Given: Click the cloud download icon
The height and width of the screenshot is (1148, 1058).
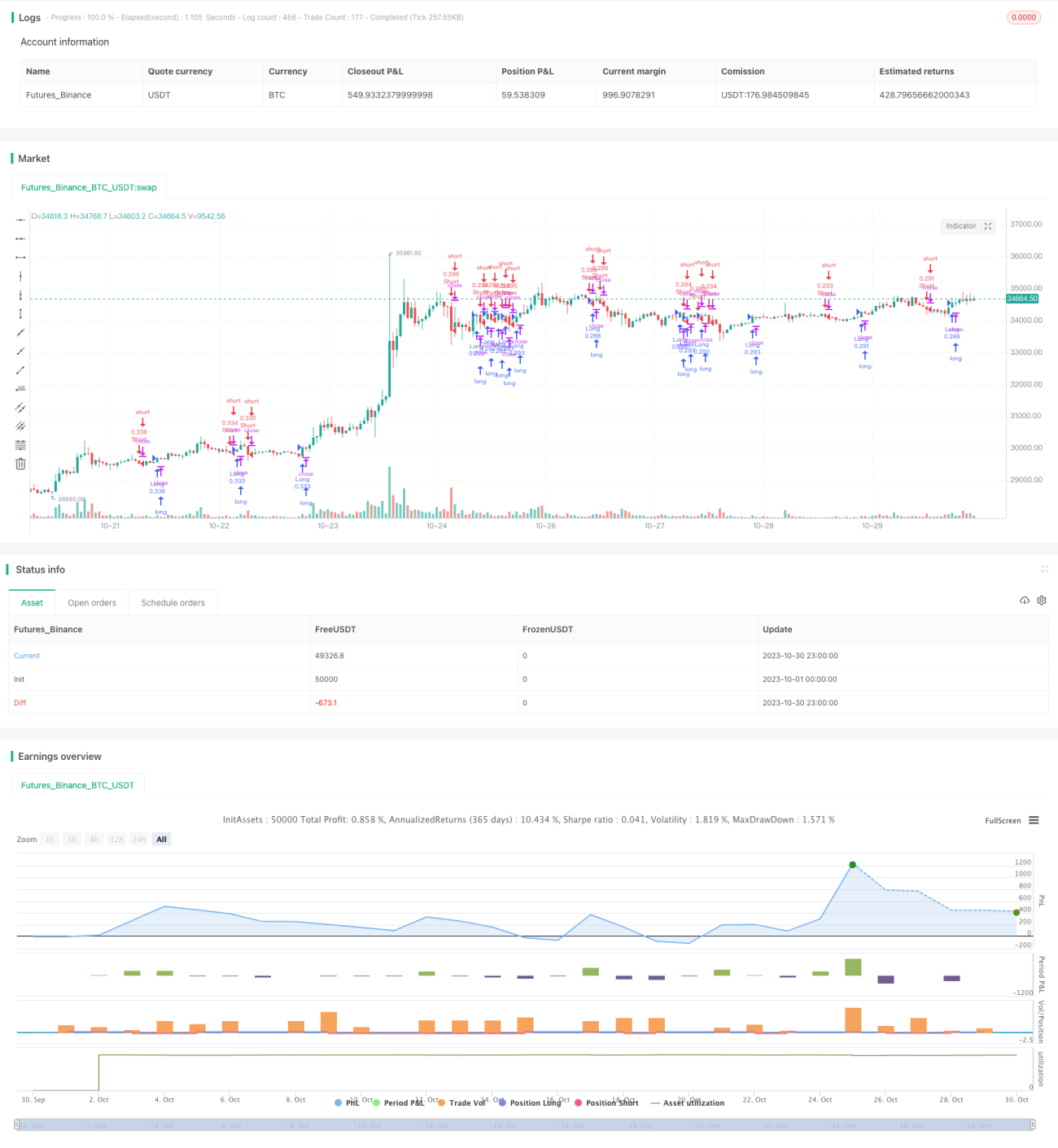Looking at the screenshot, I should point(1025,600).
